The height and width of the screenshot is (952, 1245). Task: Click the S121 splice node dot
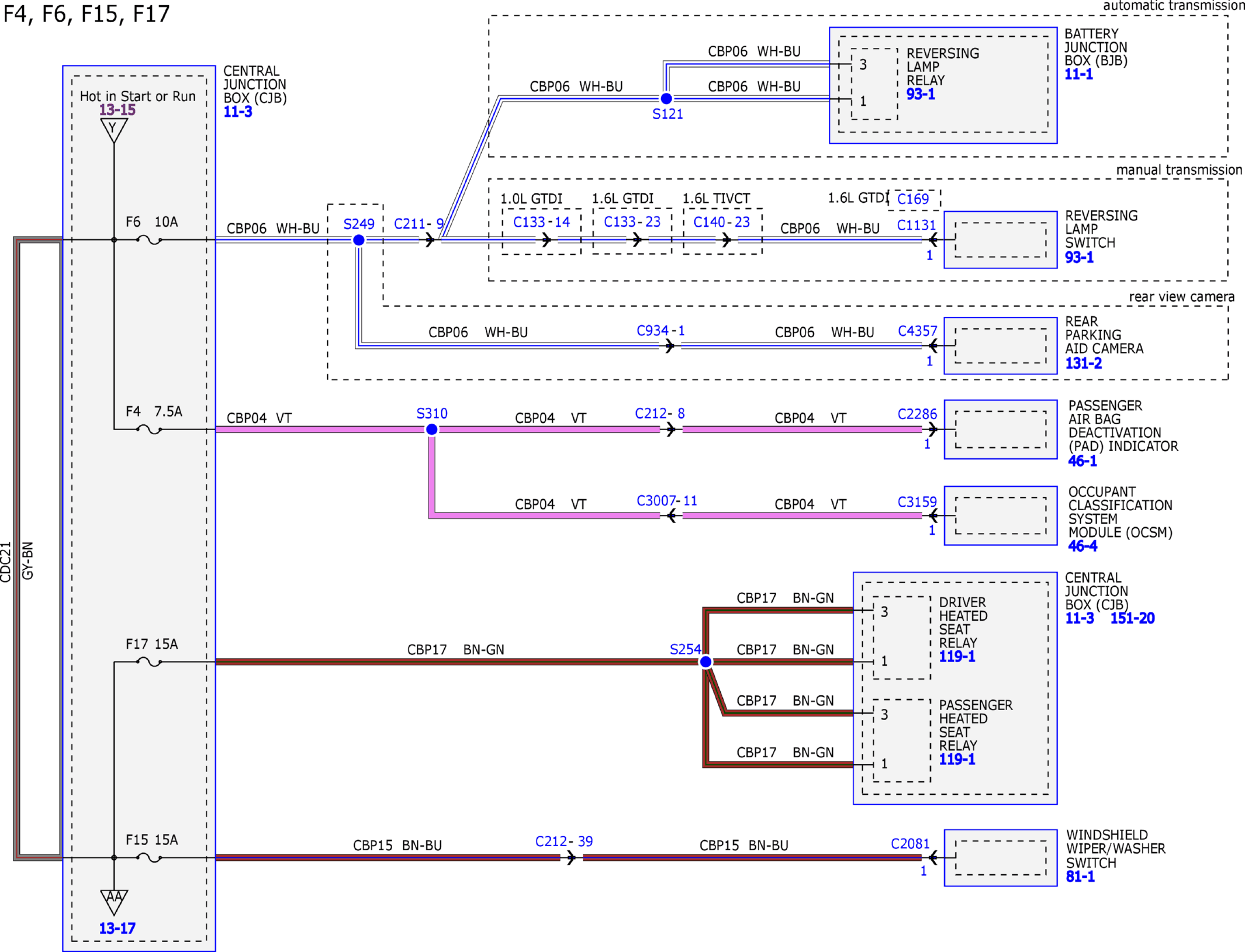666,98
